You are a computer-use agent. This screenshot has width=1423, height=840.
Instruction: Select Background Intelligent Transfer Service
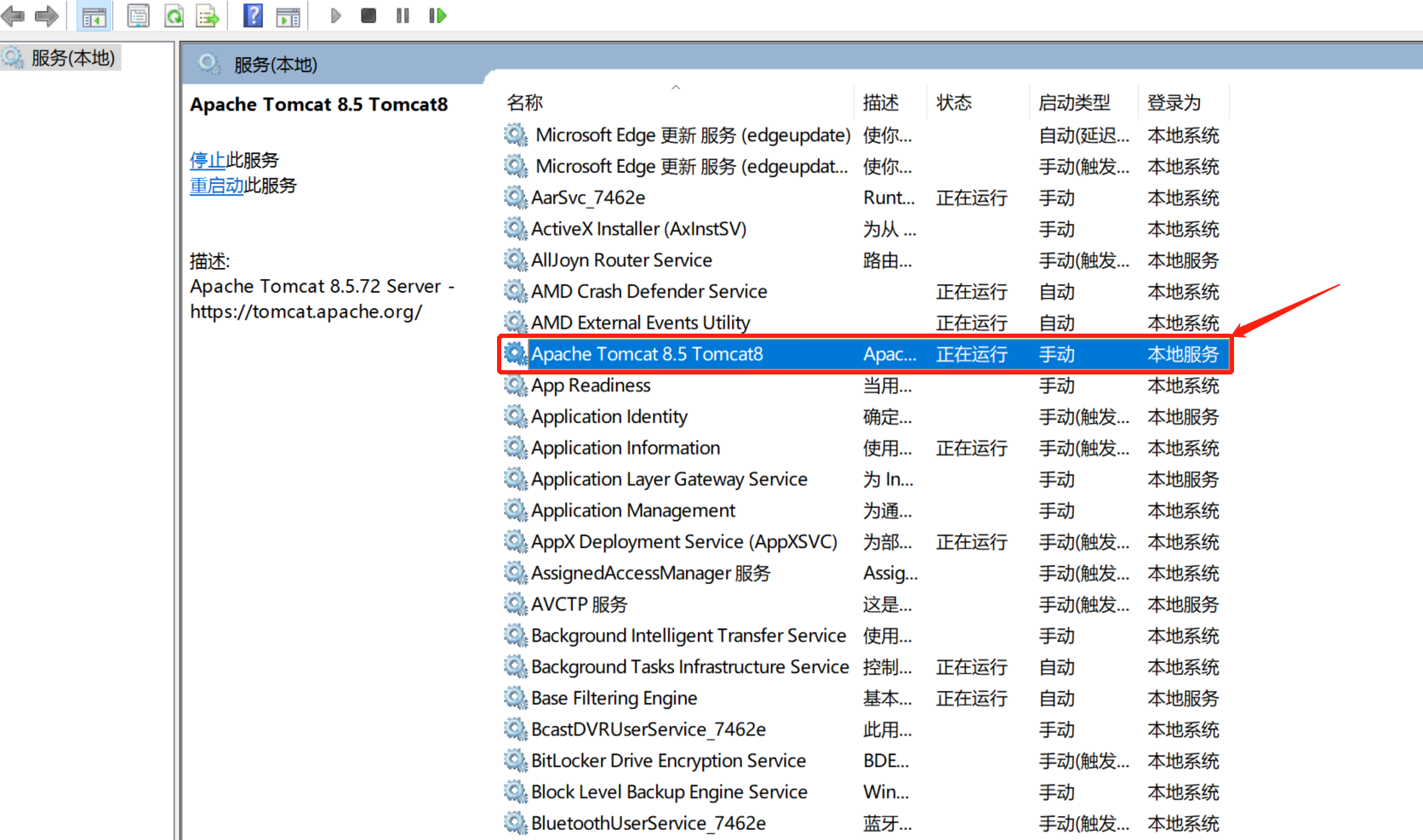(689, 636)
